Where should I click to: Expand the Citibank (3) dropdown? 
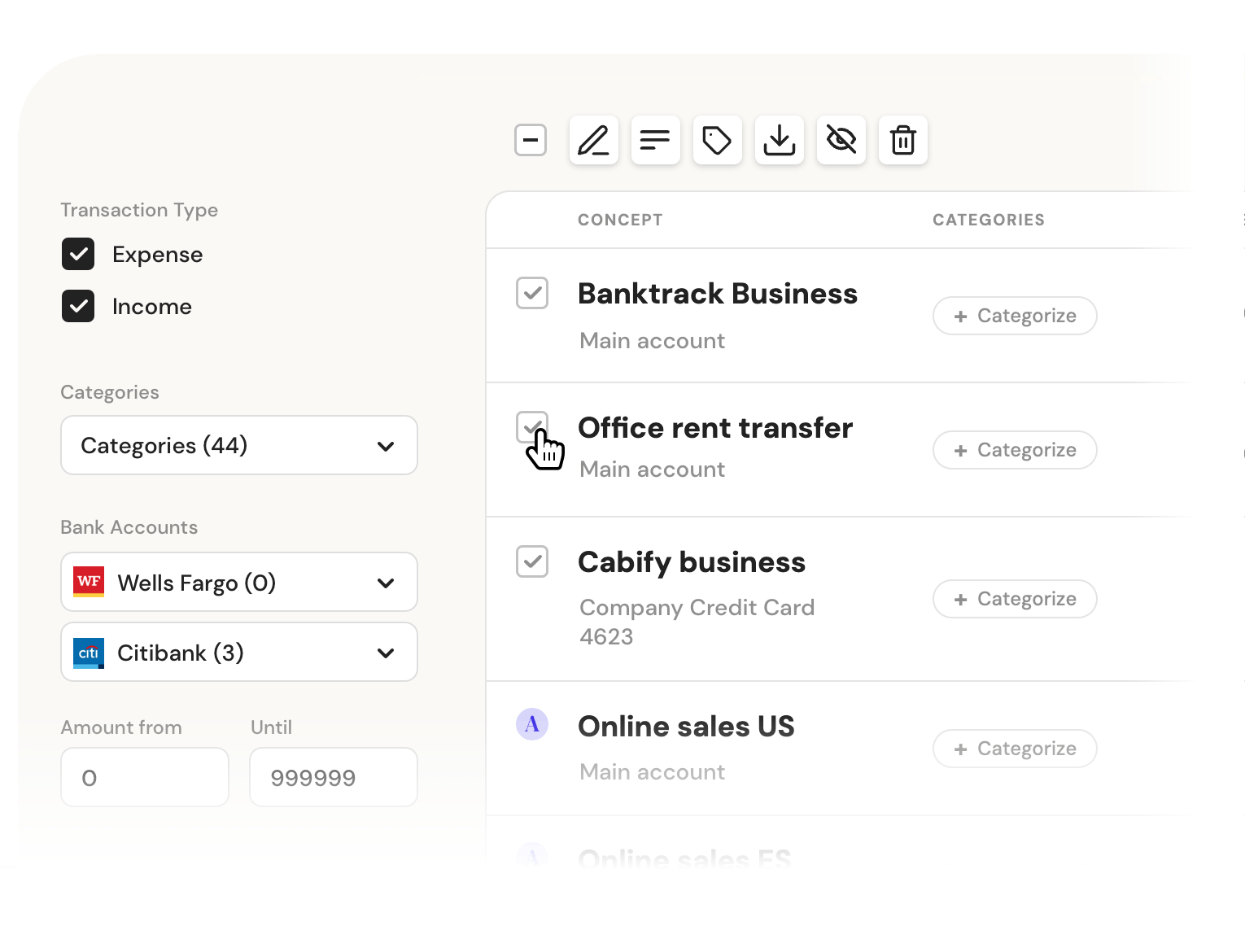click(x=239, y=652)
